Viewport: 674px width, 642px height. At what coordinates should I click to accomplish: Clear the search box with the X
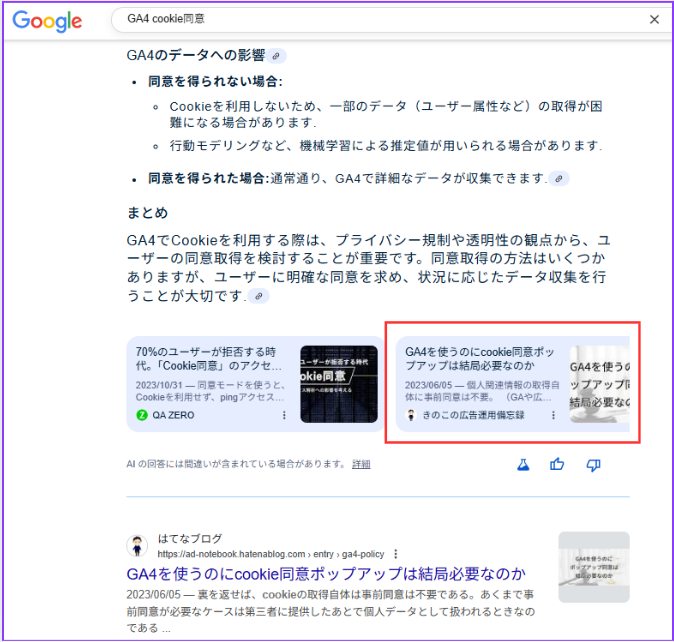(654, 19)
